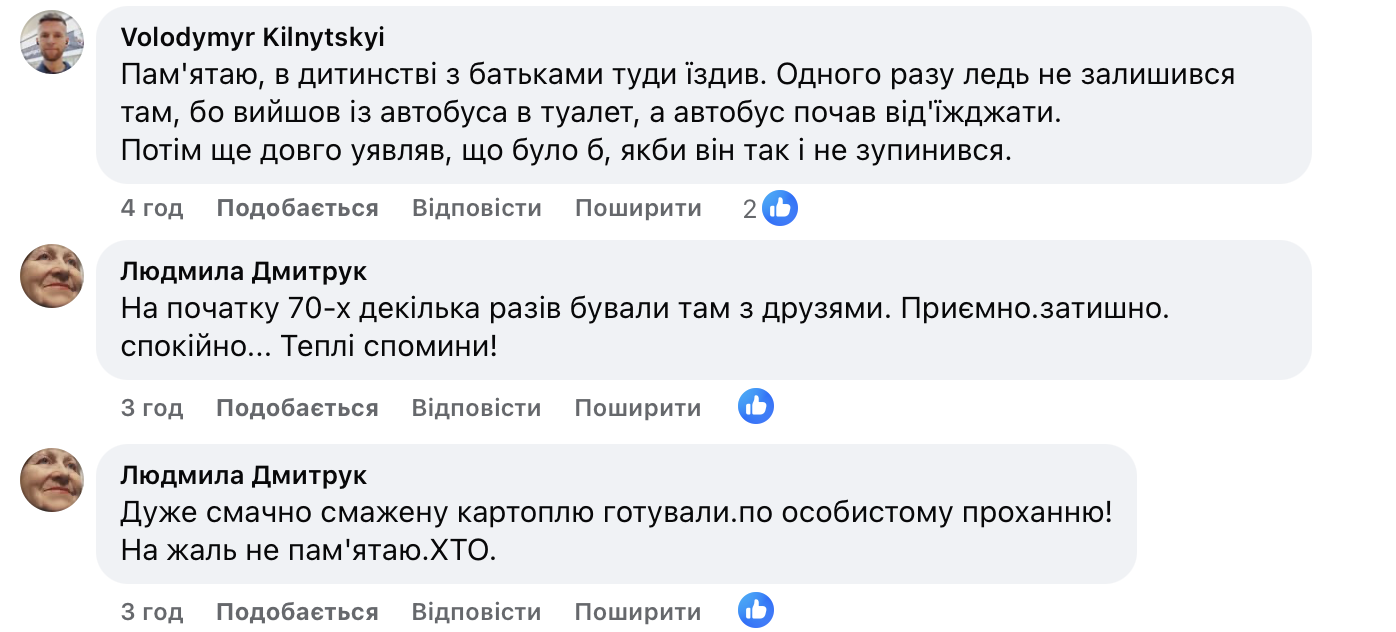Screen dimensions: 1396x632
Task: Open Людмила Дмитрук's avatar on the картоплю comment
Action: pos(52,479)
